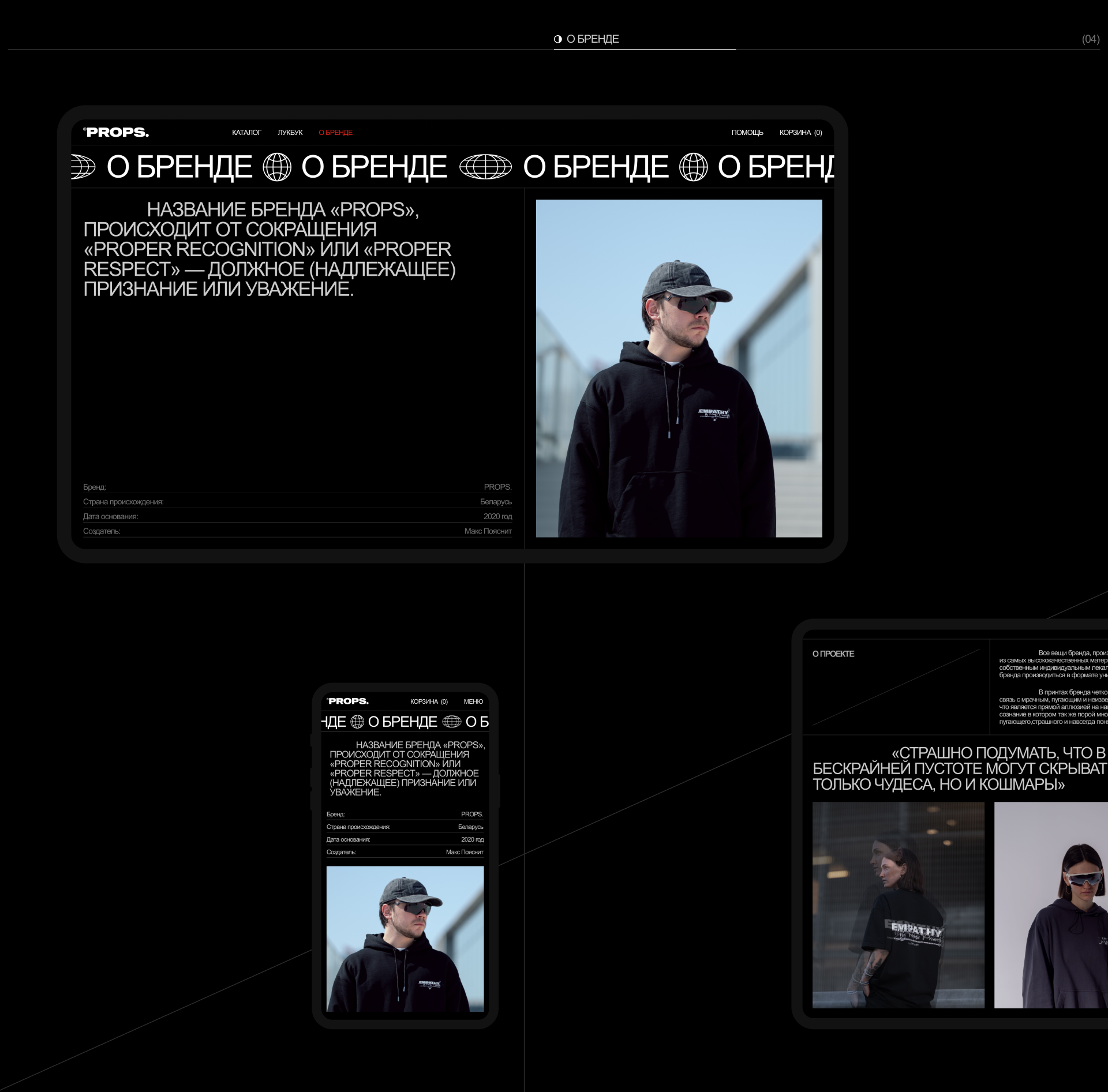Click the round globe icon in mobile marquee
The image size is (1108, 1092).
coord(357,722)
